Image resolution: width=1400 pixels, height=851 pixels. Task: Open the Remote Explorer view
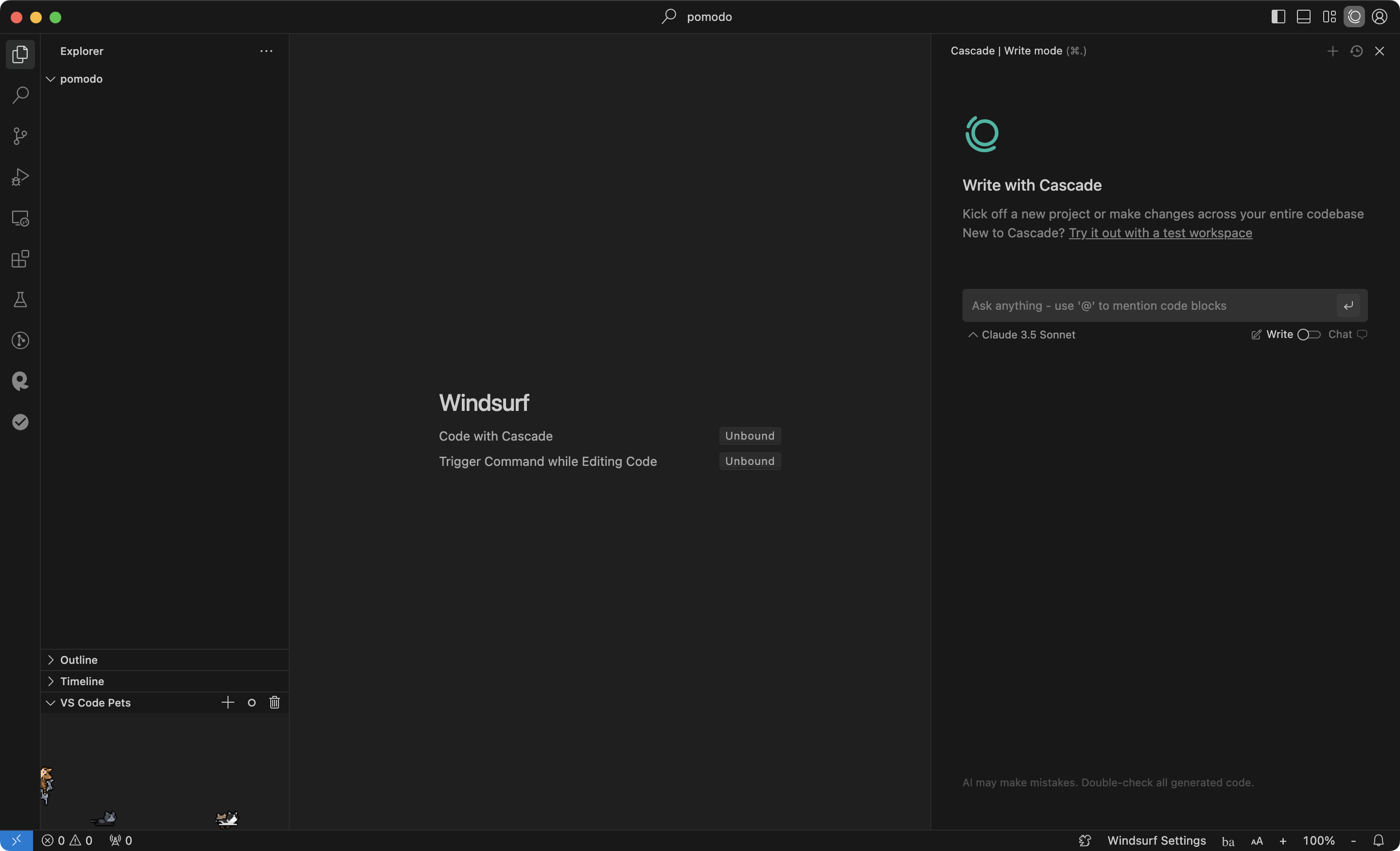(20, 218)
